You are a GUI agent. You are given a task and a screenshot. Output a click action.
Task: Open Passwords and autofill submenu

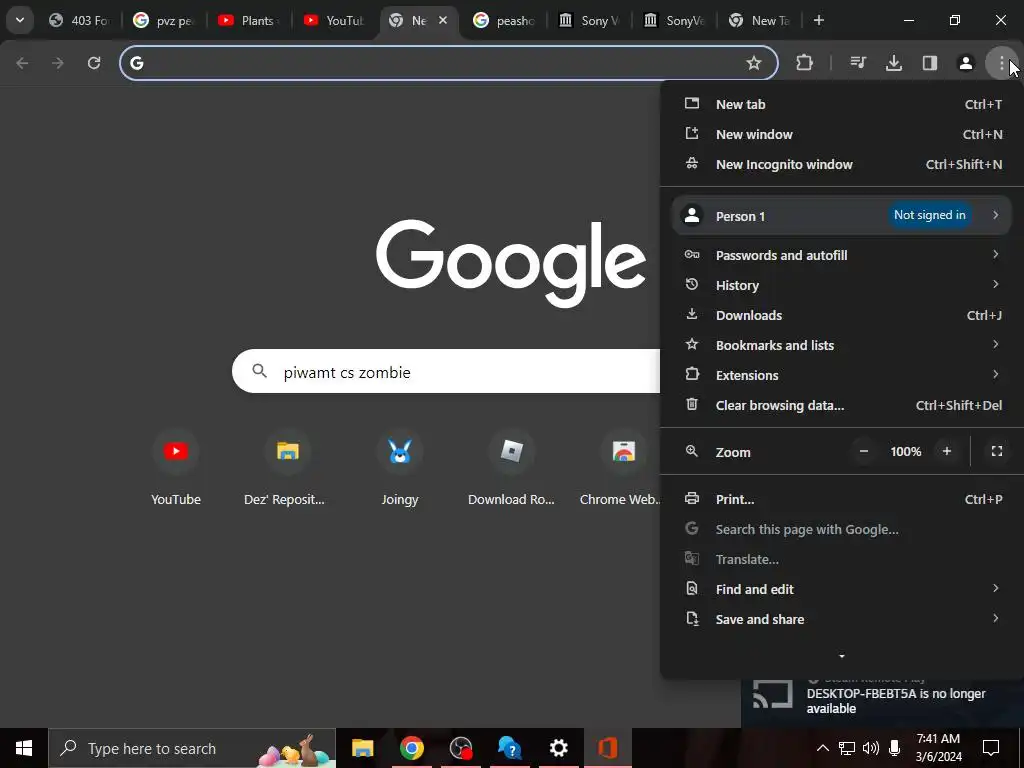tap(842, 255)
